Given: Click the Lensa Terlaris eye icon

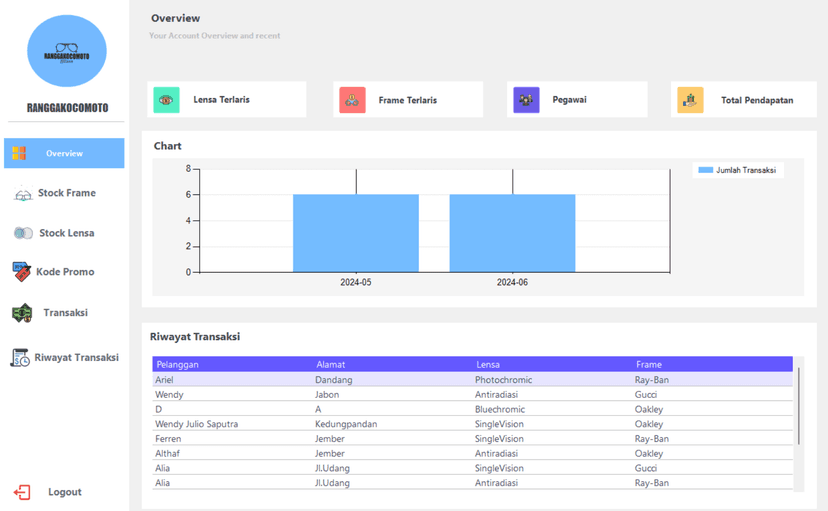Looking at the screenshot, I should click(x=166, y=100).
